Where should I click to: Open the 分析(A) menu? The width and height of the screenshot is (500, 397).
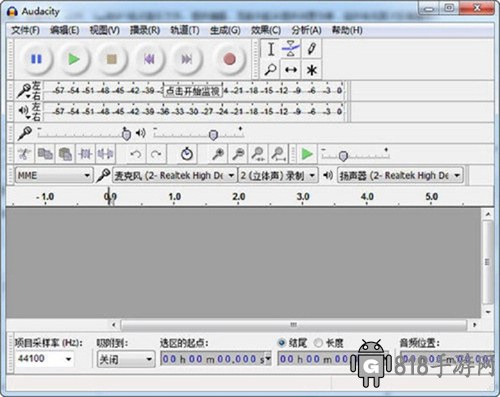306,30
